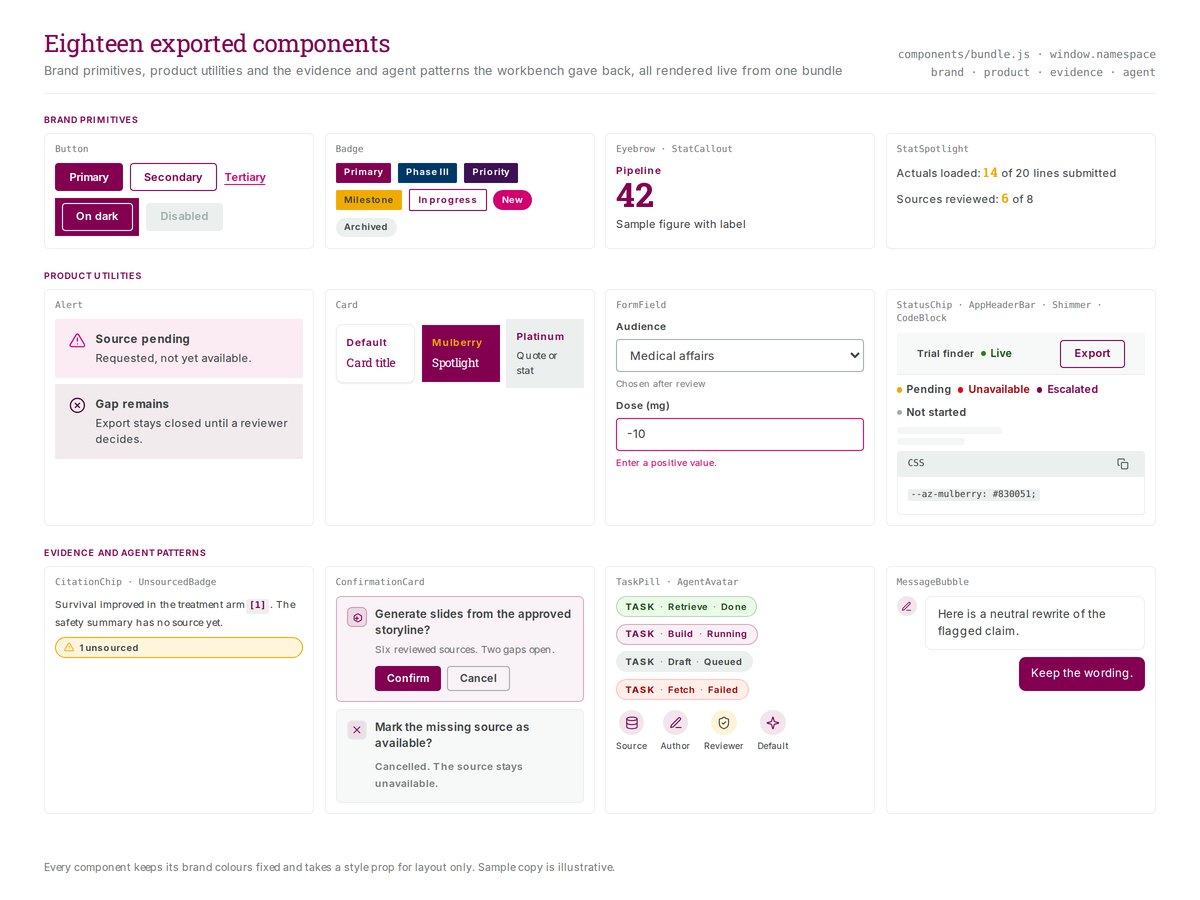The height and width of the screenshot is (900, 1200).
Task: Click the Export button in header bar
Action: 1092,353
